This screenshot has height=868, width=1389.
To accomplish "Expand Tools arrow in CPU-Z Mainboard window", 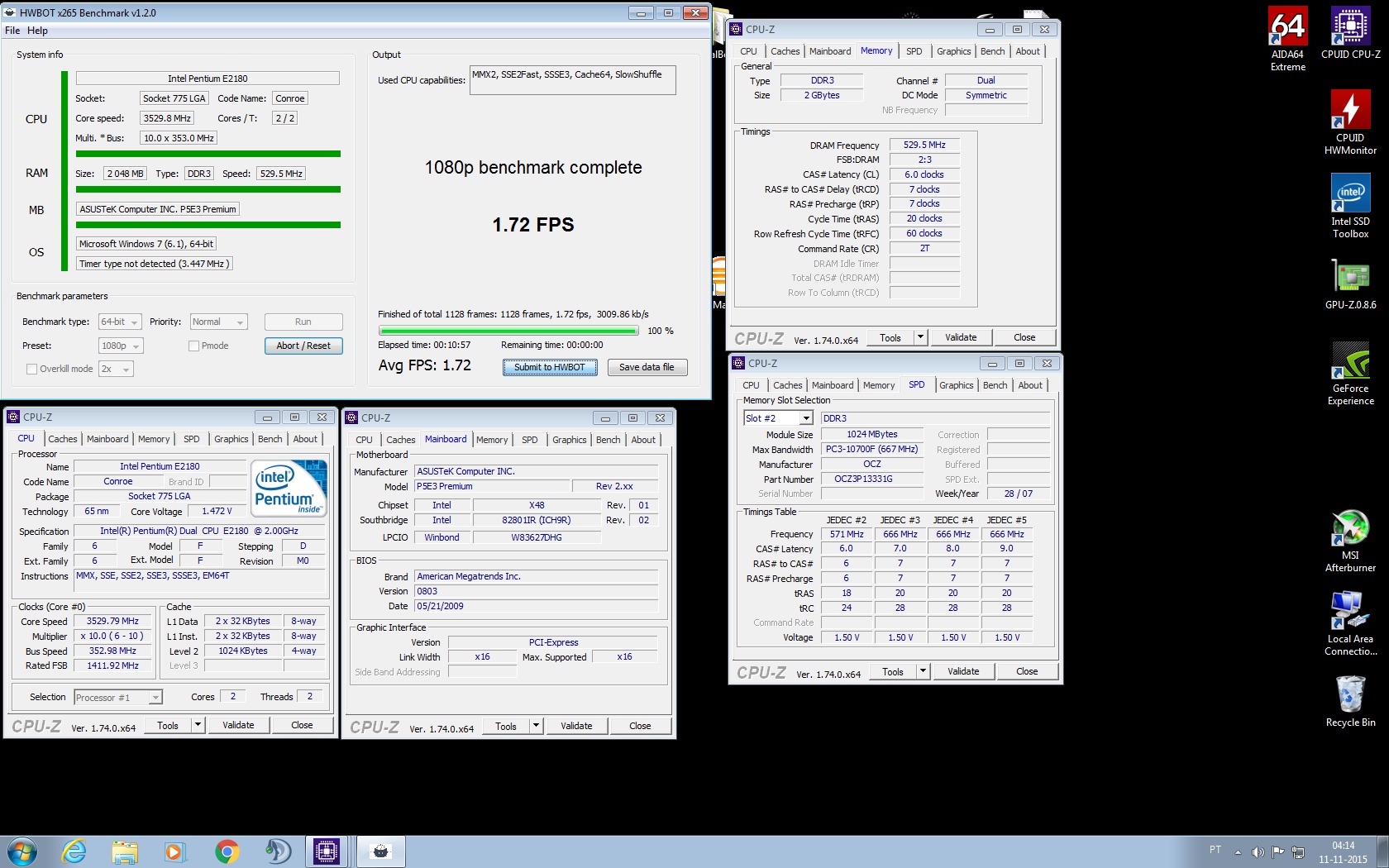I will point(535,726).
